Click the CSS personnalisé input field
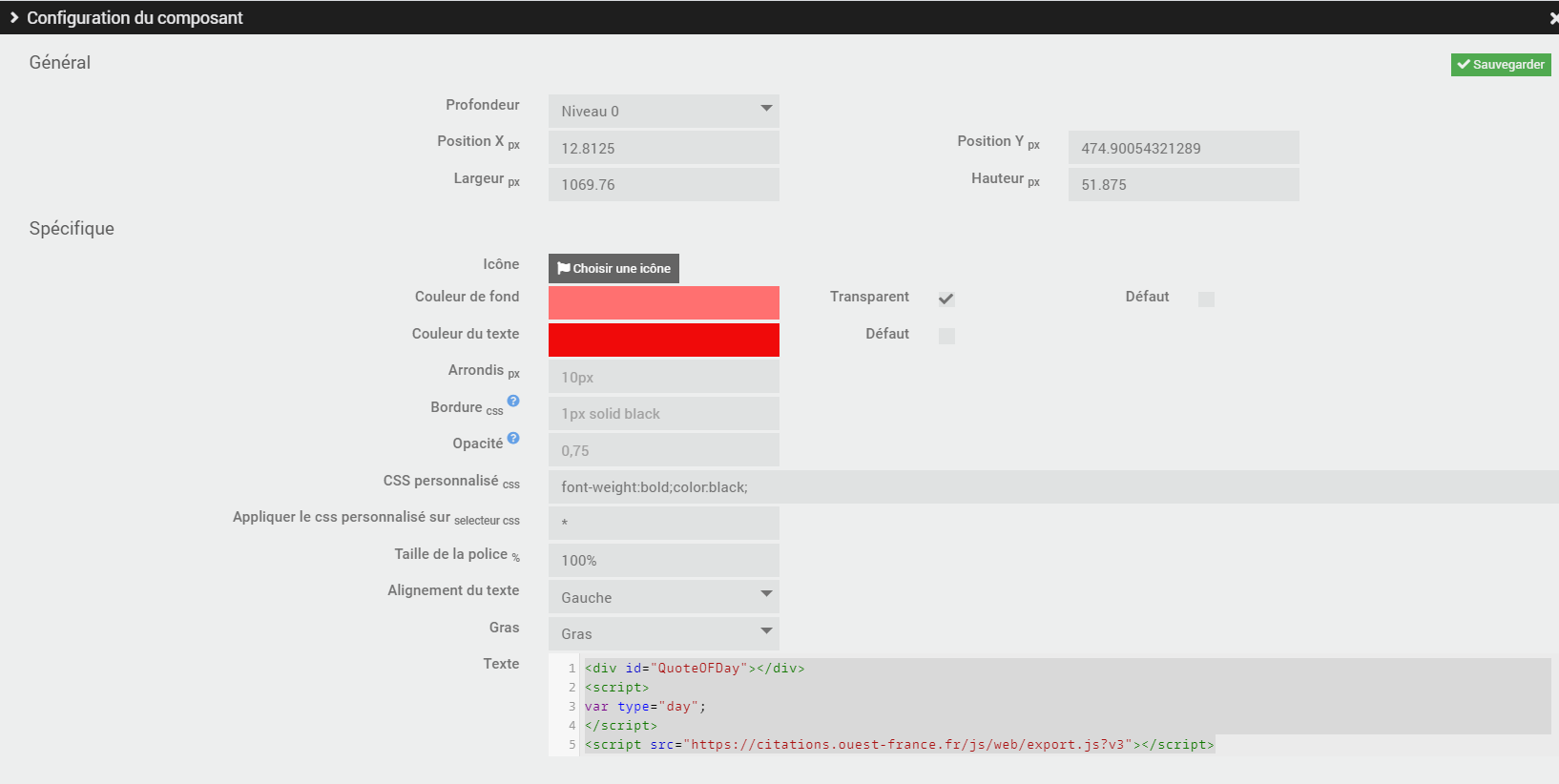 pos(1053,486)
